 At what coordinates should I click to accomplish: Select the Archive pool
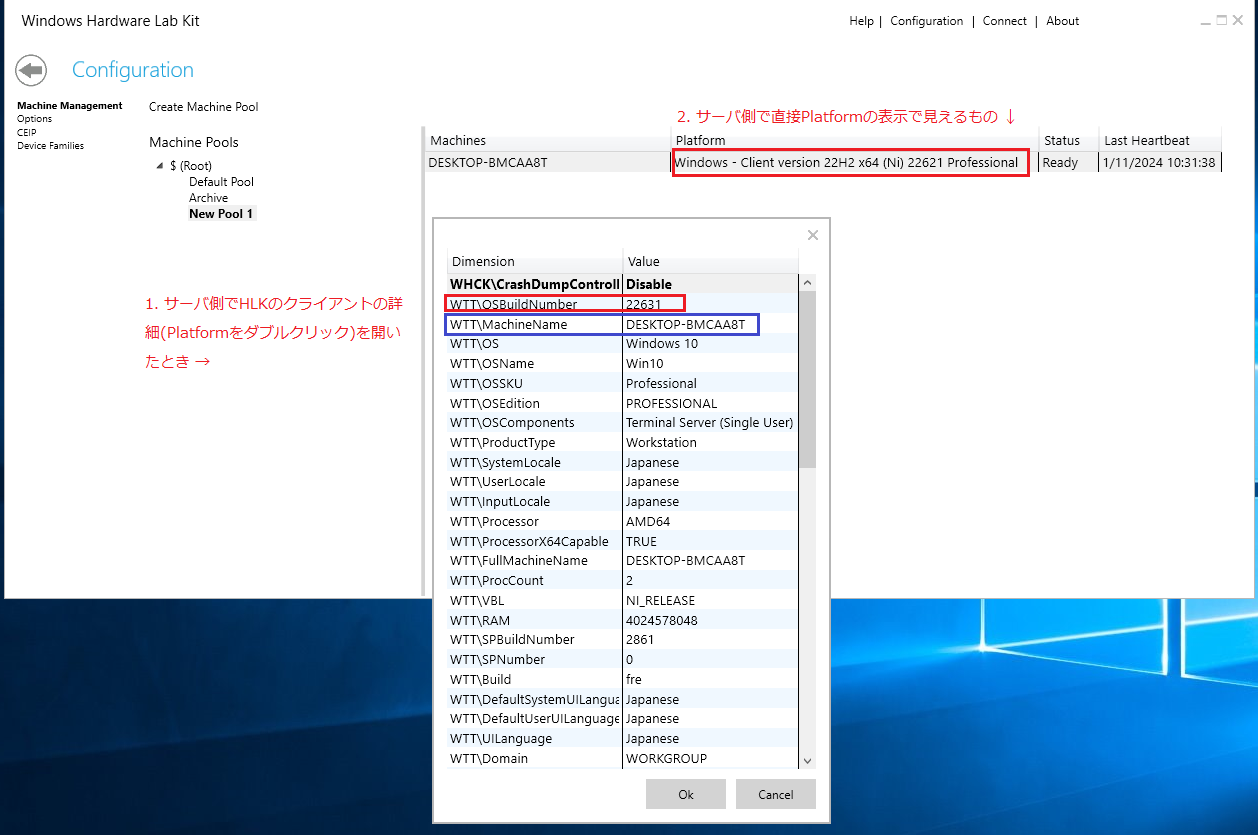coord(208,197)
